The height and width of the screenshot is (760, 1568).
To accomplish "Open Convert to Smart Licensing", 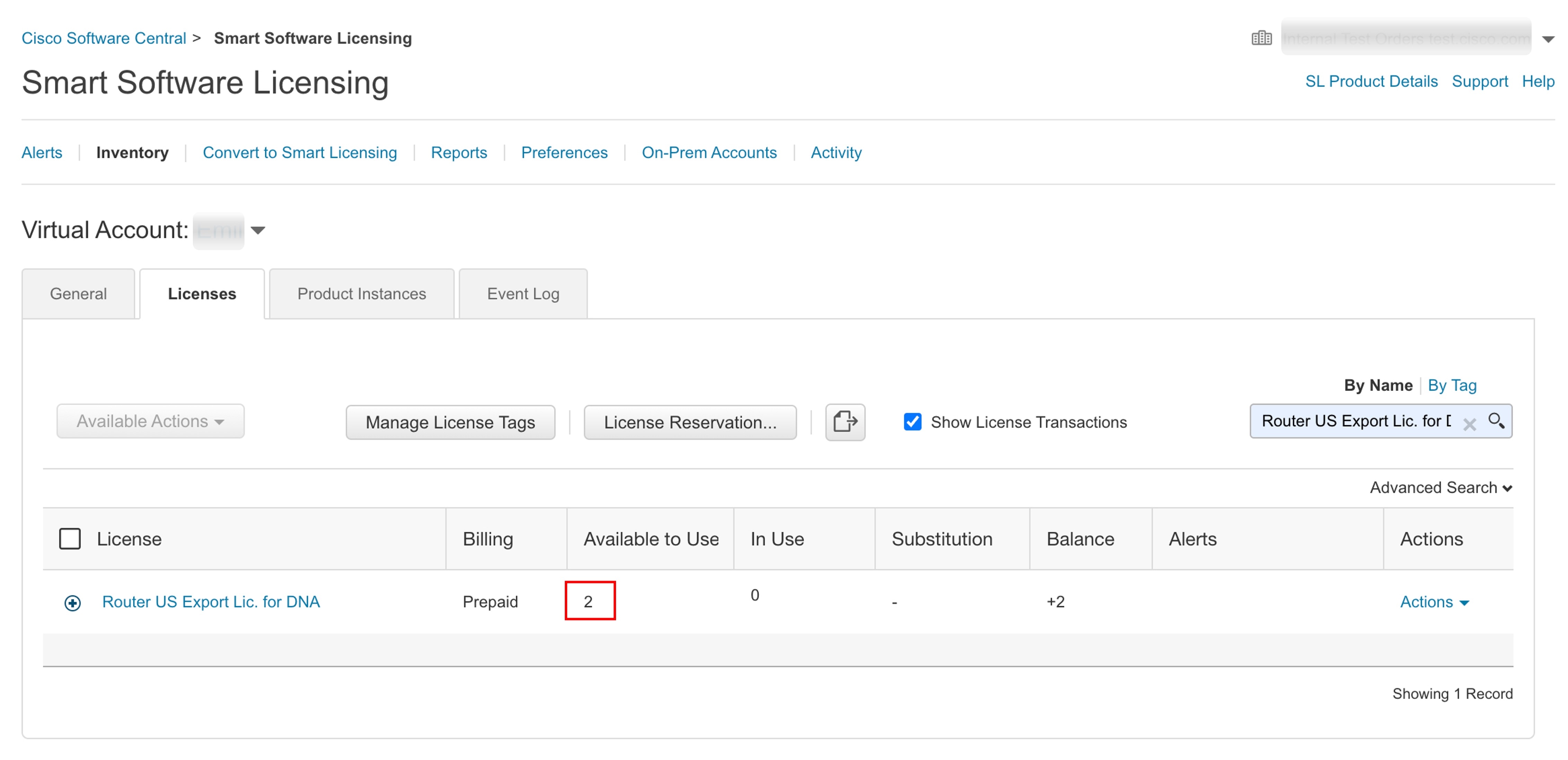I will [x=300, y=152].
